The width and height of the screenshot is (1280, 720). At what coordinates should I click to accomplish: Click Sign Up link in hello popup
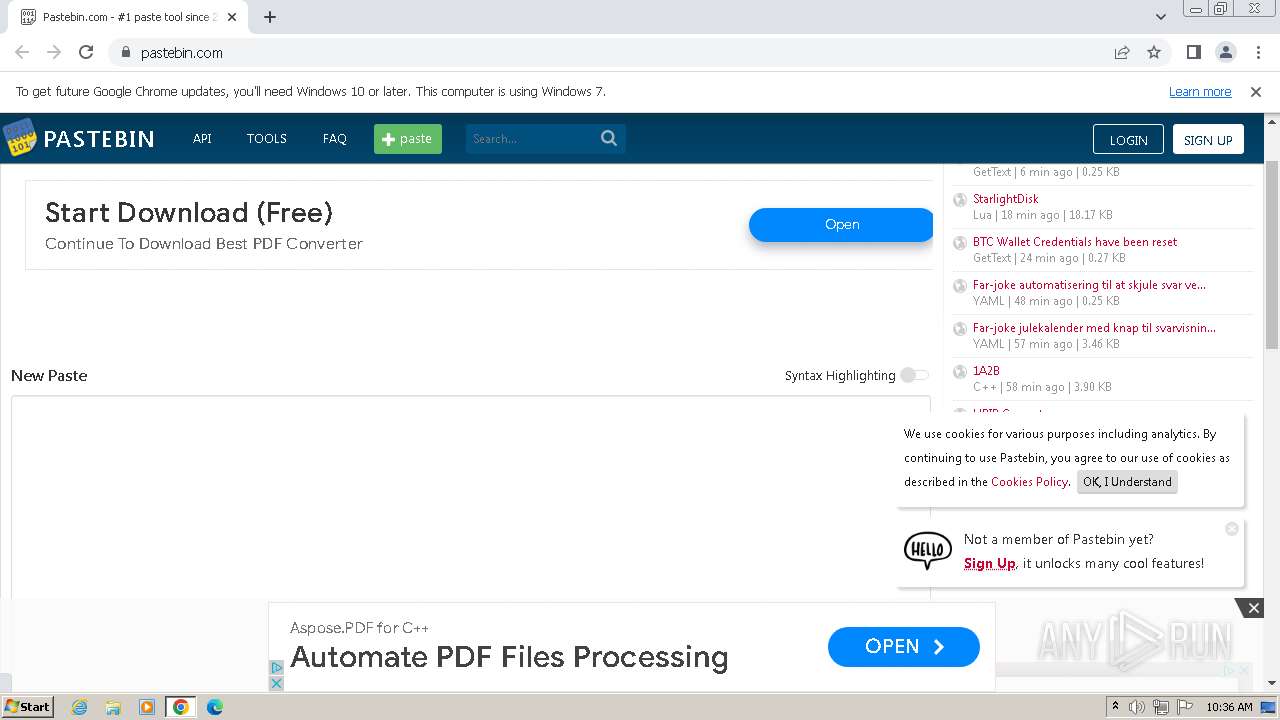[989, 564]
